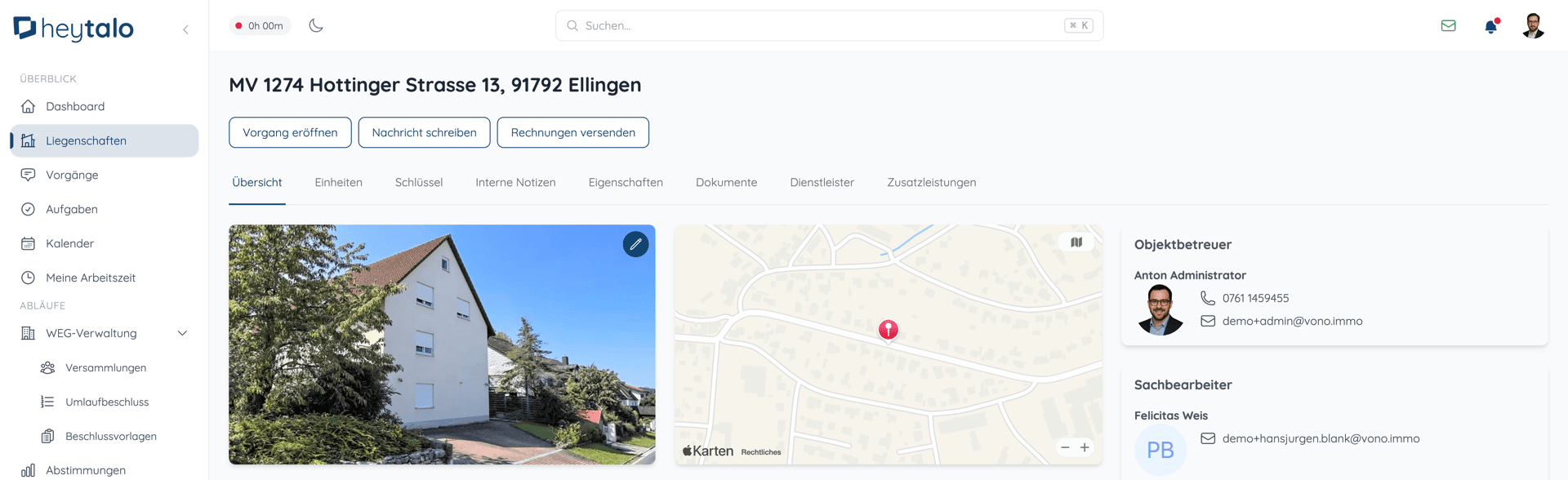Click email demo+admin@vono.immo

tap(1292, 322)
